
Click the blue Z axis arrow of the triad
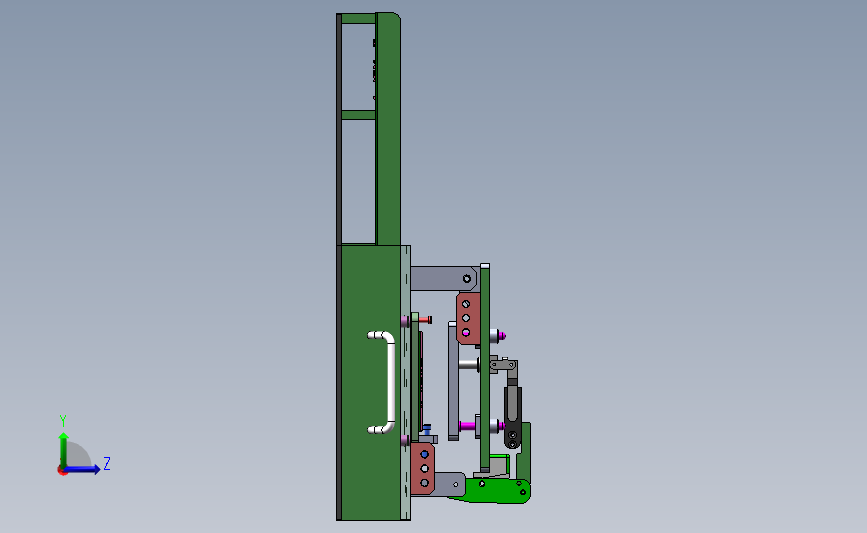tap(83, 469)
